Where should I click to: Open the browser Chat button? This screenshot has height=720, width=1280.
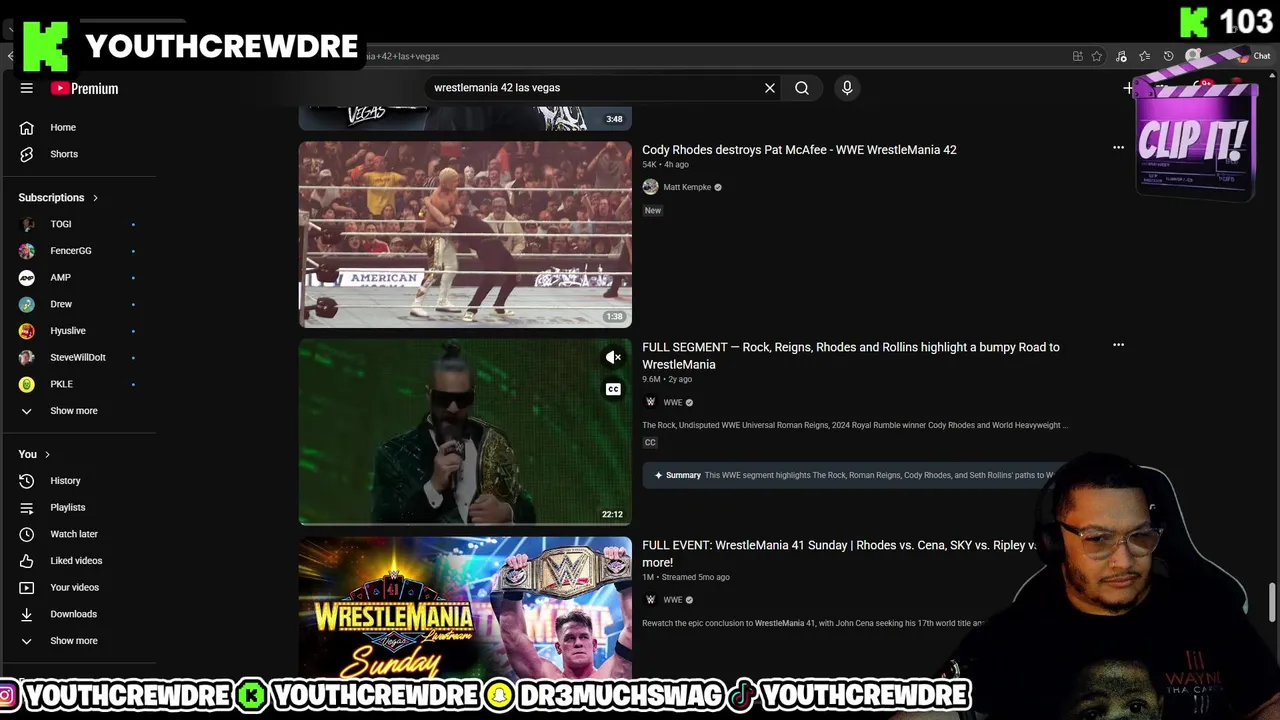tap(1255, 56)
